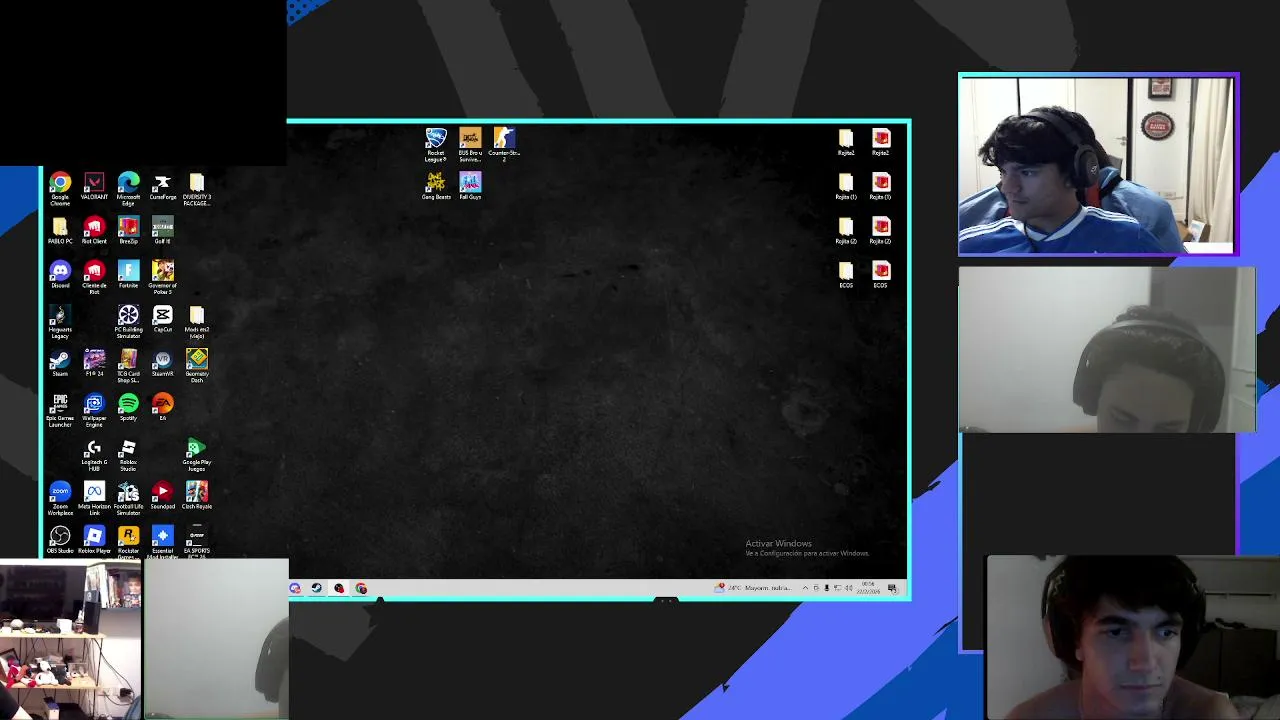Select the bottom-right shirtless webcam feed

[1132, 638]
